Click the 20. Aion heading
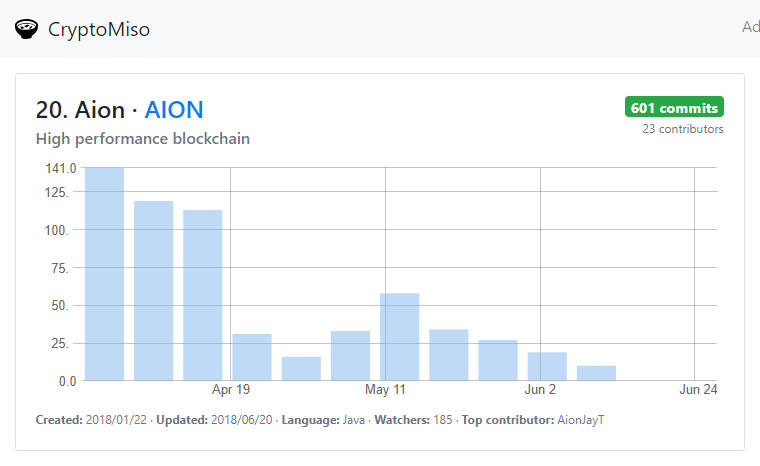 (80, 110)
